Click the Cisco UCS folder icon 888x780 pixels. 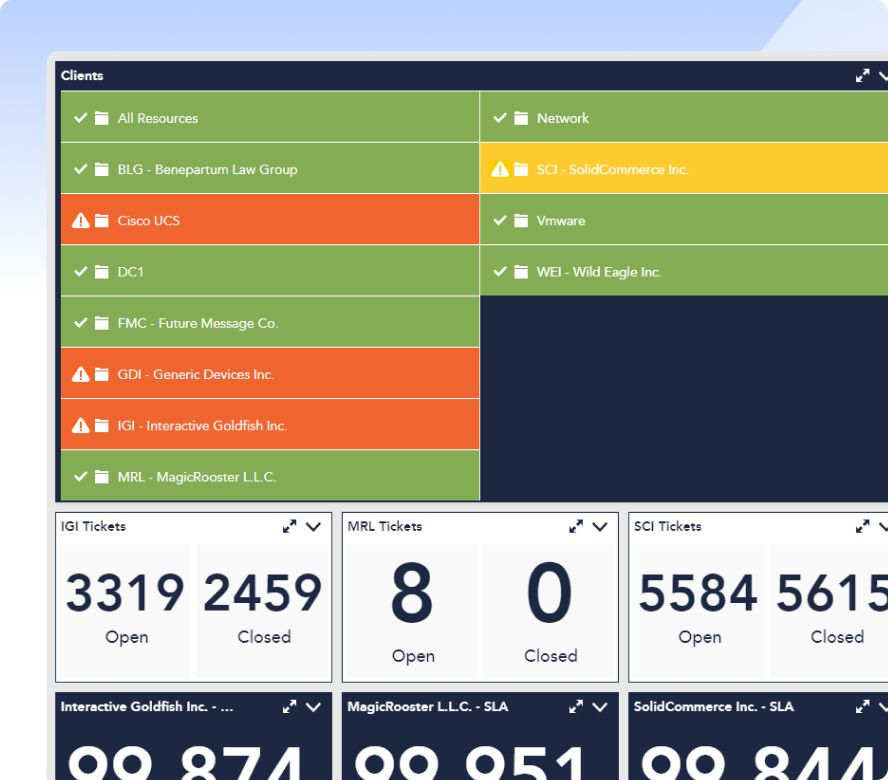tap(101, 220)
